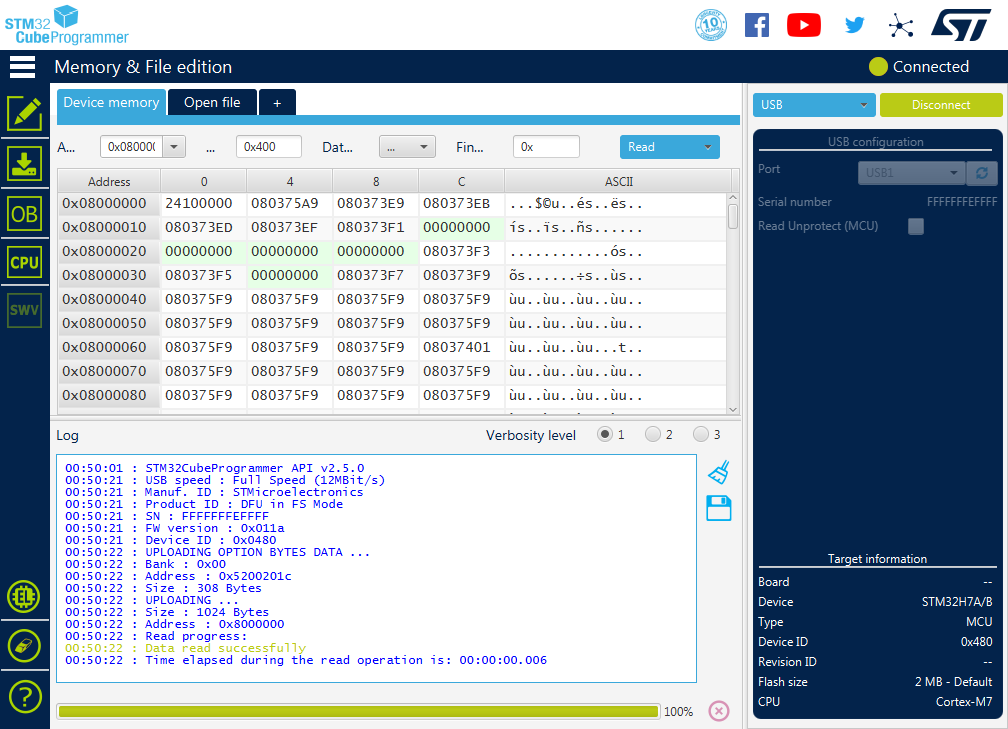Select cell 08037401 in row 0x08000060
This screenshot has width=1008, height=729.
pyautogui.click(x=461, y=348)
